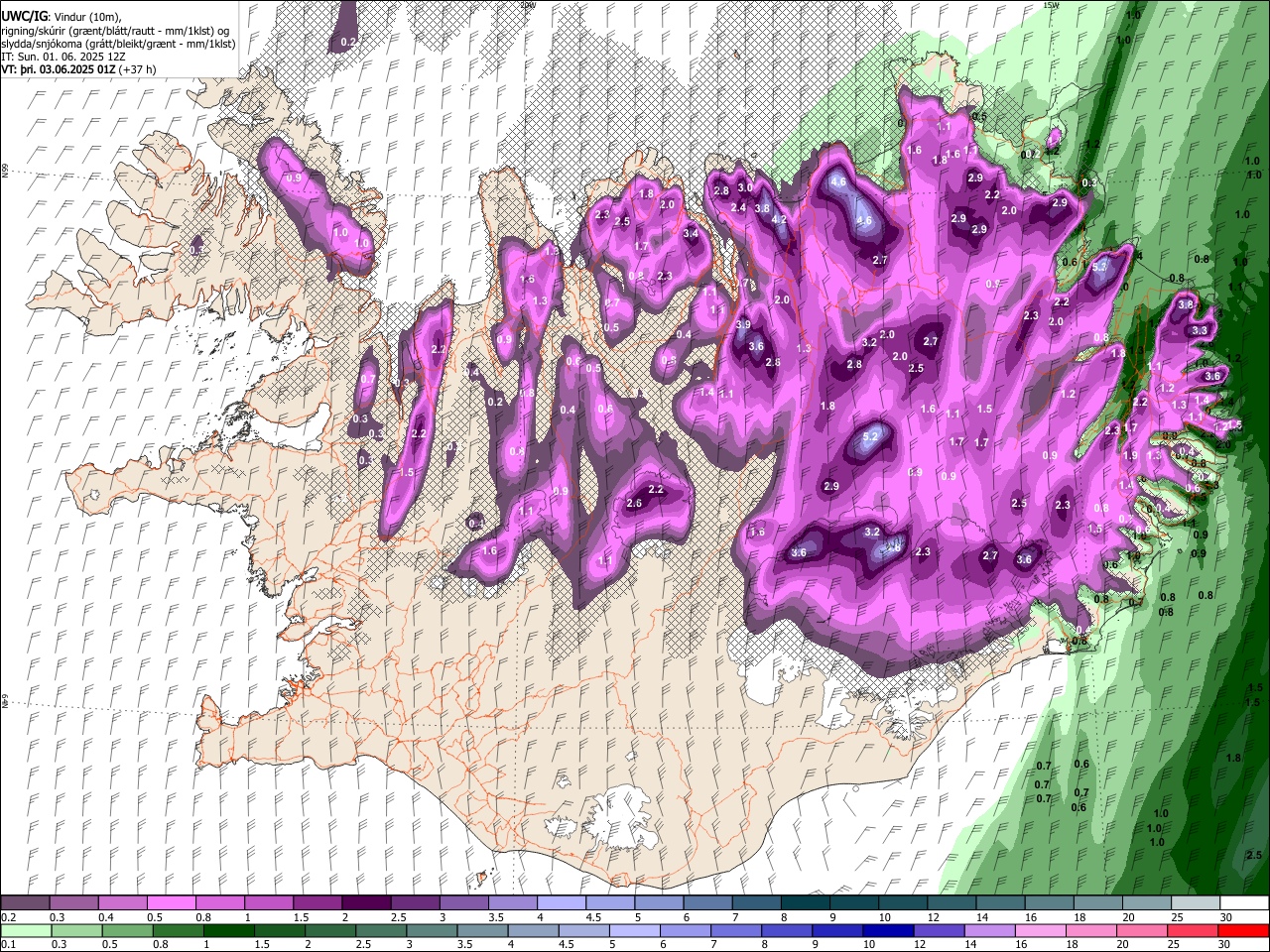Click the 3.4 snowfall value on the map

tap(691, 233)
